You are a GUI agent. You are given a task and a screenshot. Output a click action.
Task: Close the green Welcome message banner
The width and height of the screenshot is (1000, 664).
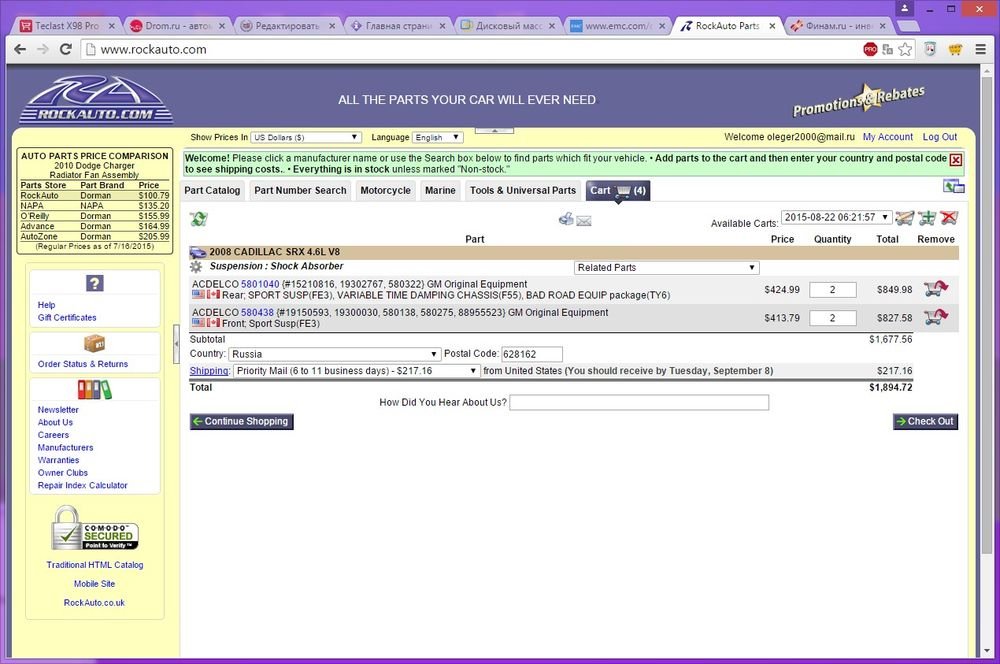point(955,160)
